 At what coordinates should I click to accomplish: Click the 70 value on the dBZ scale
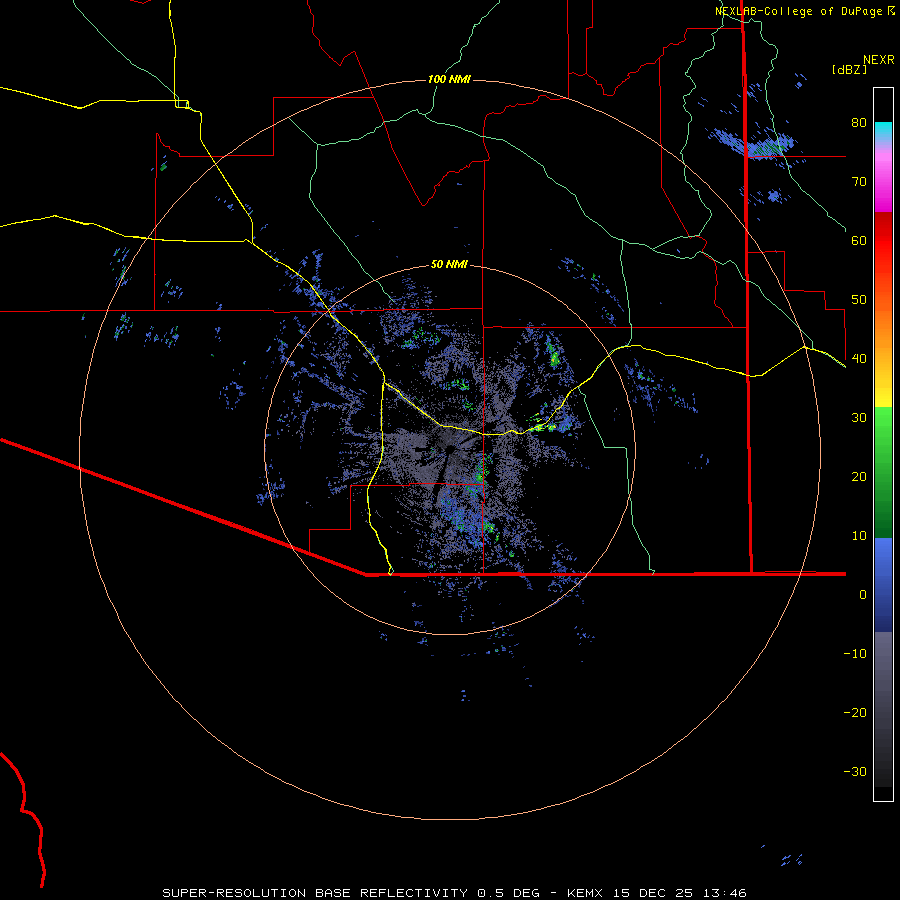tap(859, 182)
